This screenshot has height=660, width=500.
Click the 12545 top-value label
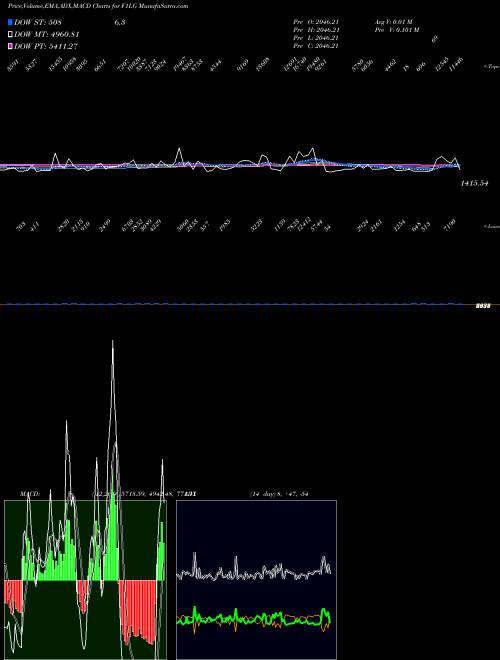click(442, 64)
